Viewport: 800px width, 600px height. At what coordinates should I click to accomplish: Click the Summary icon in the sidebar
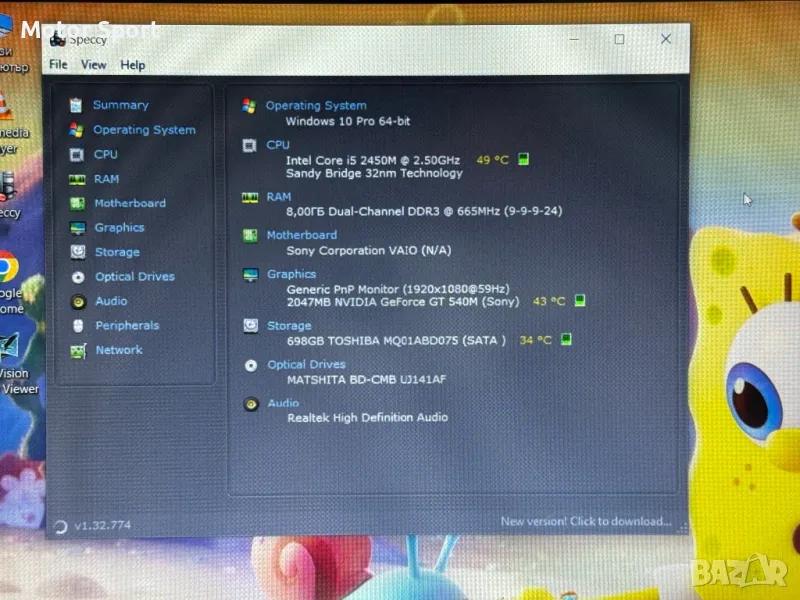76,105
